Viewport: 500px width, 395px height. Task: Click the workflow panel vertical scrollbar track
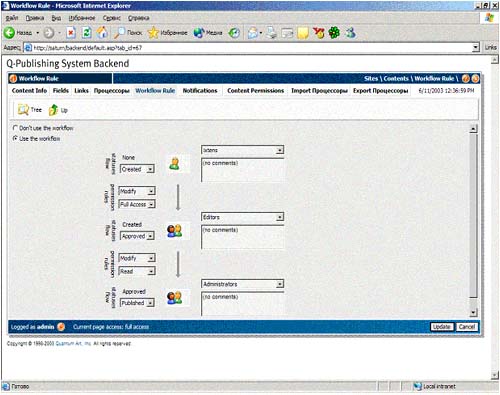tap(473, 220)
